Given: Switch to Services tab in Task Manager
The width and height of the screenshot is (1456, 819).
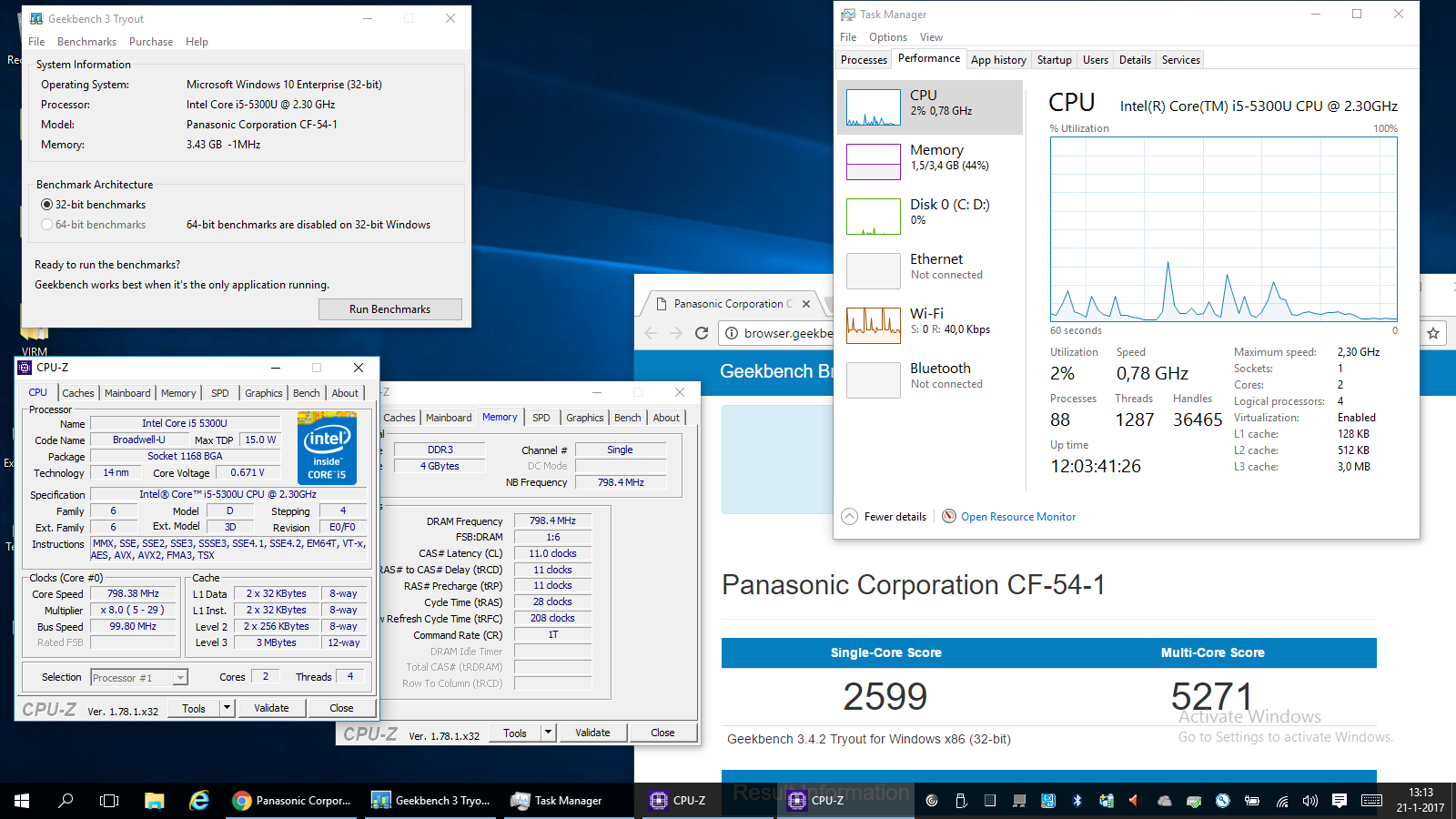Looking at the screenshot, I should click(1180, 60).
